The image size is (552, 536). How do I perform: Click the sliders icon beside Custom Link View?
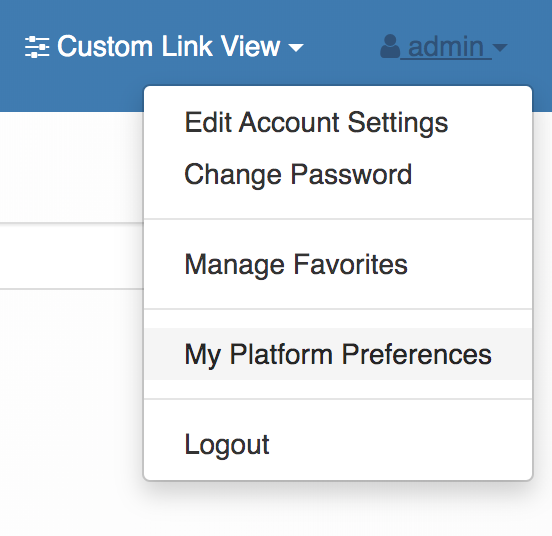click(x=37, y=46)
